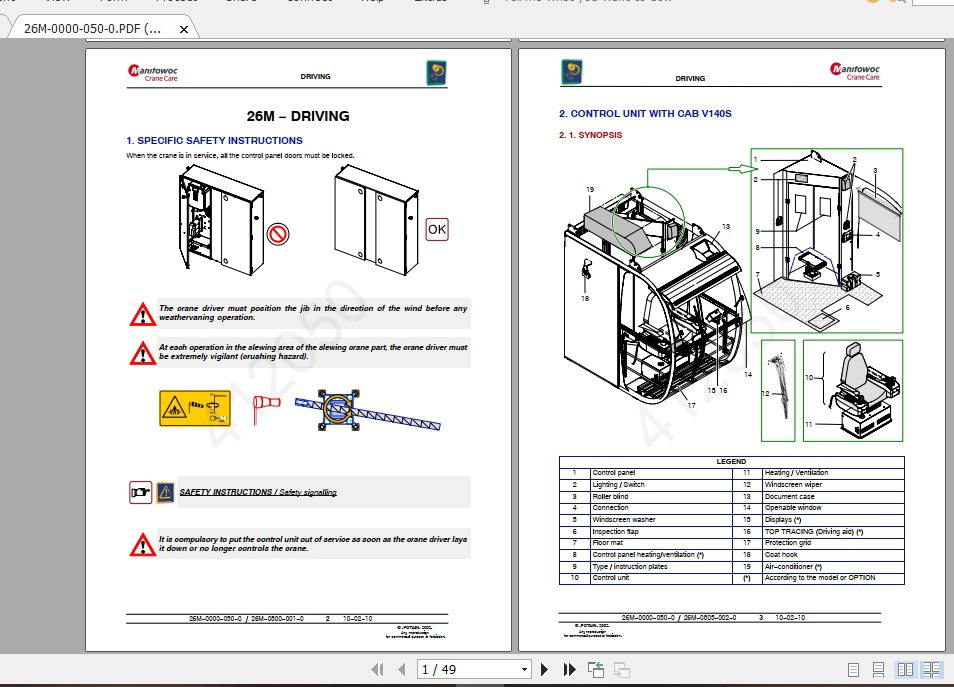
Task: Go to the first page of the document
Action: pyautogui.click(x=378, y=668)
